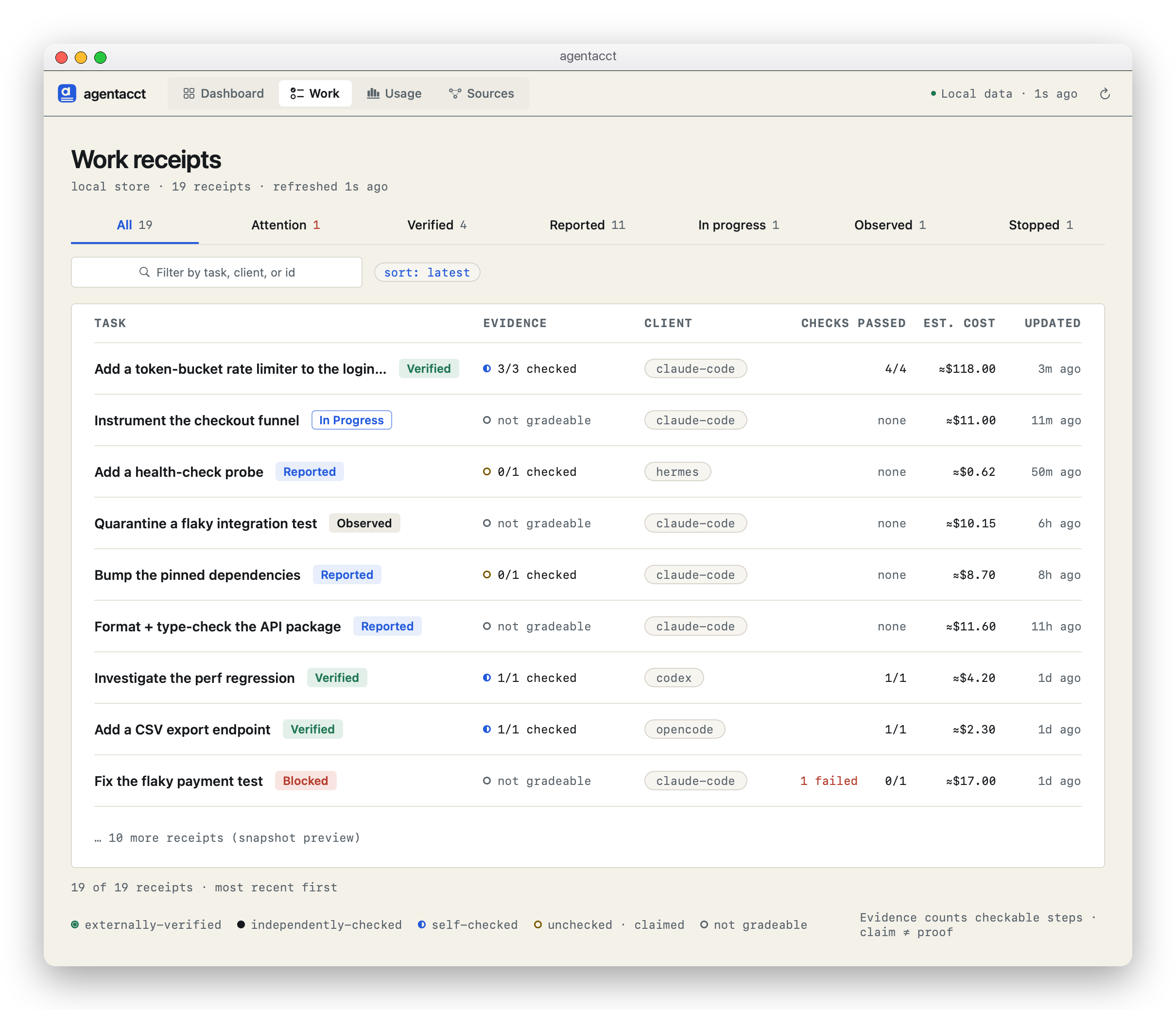Click the search magnifier icon
The height and width of the screenshot is (1010, 1176).
[x=145, y=272]
